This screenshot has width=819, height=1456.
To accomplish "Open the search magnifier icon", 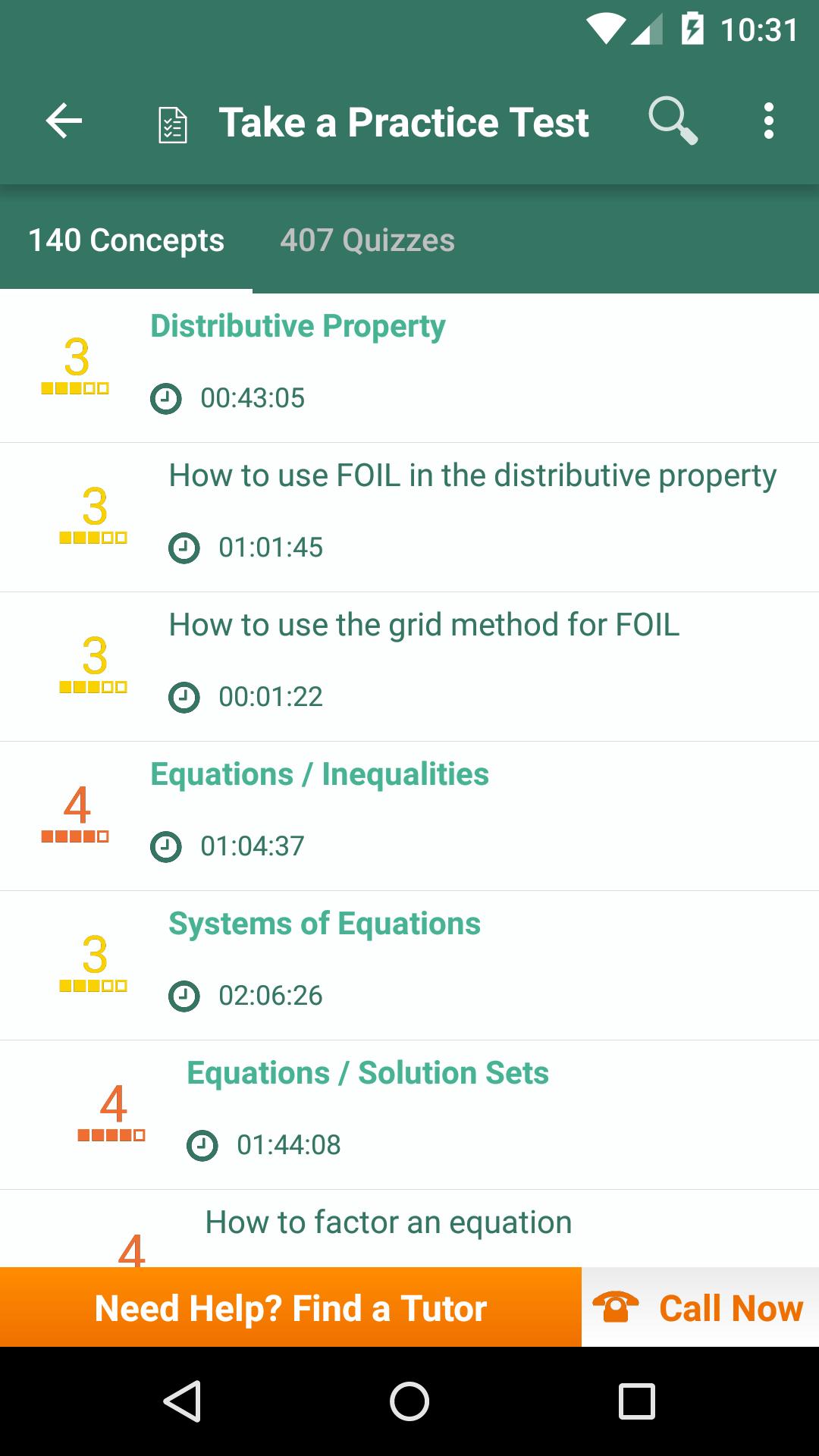I will [x=673, y=121].
